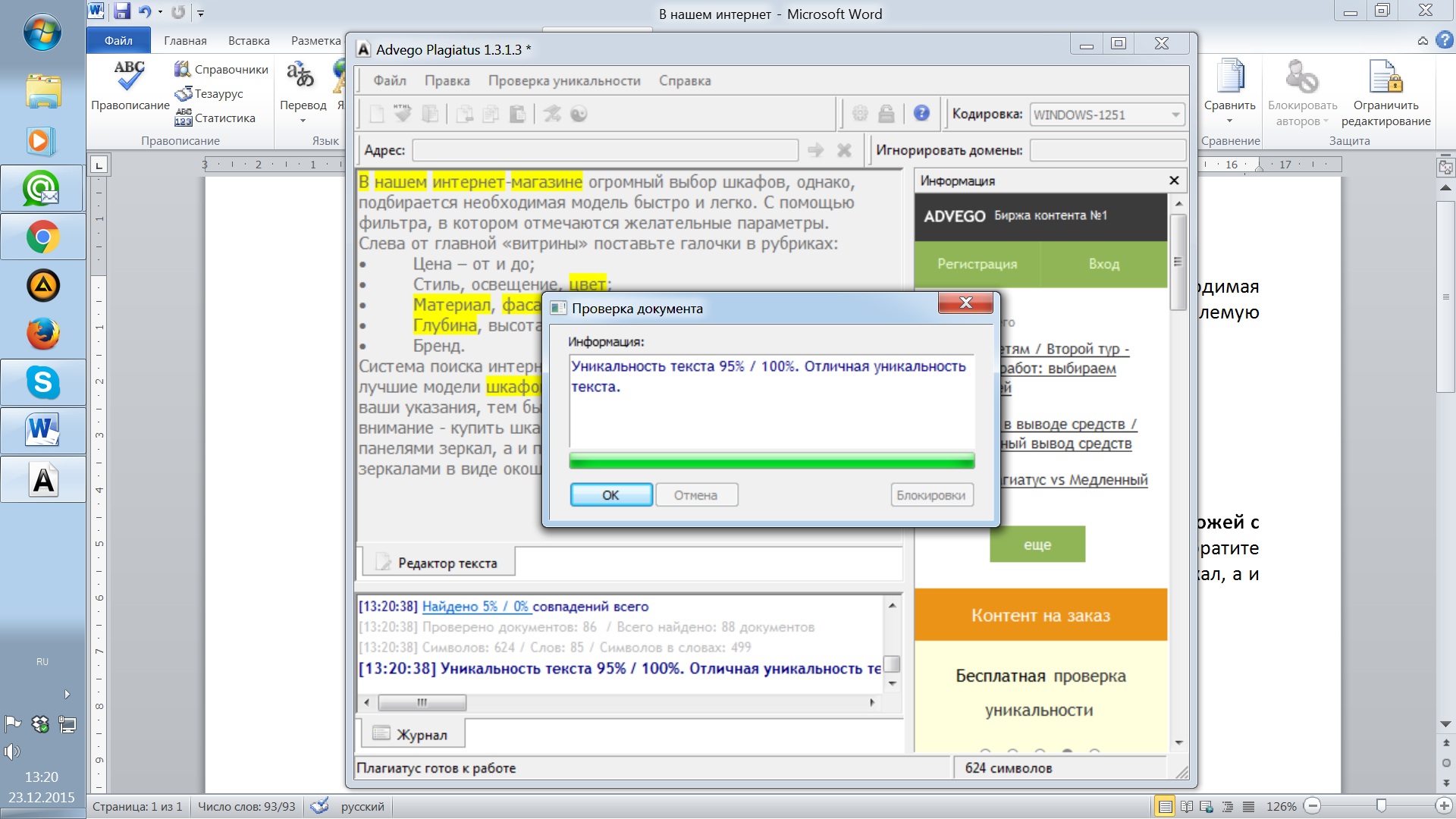Click Вход in the Advego panel
The height and width of the screenshot is (819, 1456).
pyautogui.click(x=1104, y=264)
